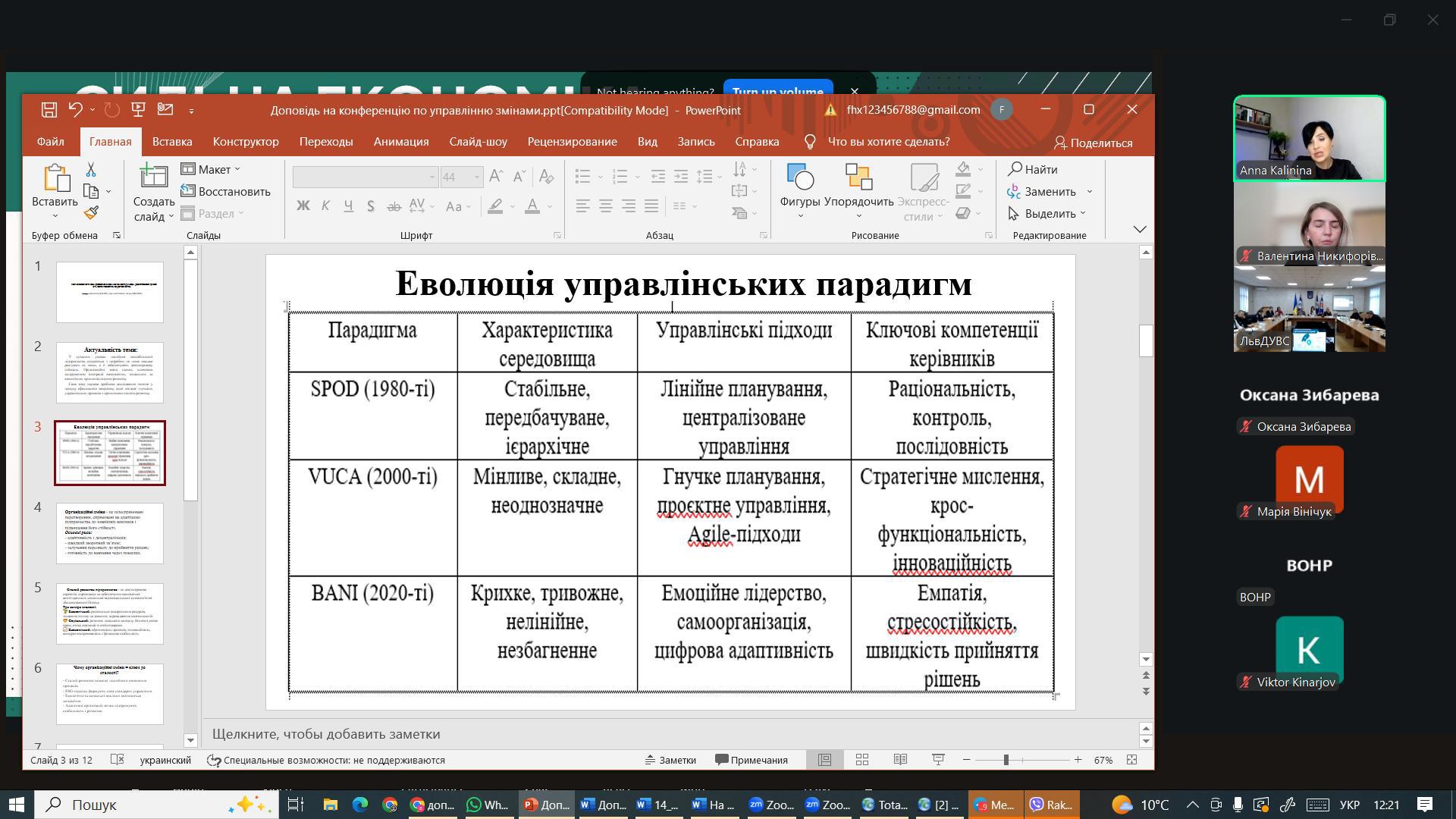The height and width of the screenshot is (819, 1456).
Task: Click the Cut scissors icon
Action: (x=91, y=169)
